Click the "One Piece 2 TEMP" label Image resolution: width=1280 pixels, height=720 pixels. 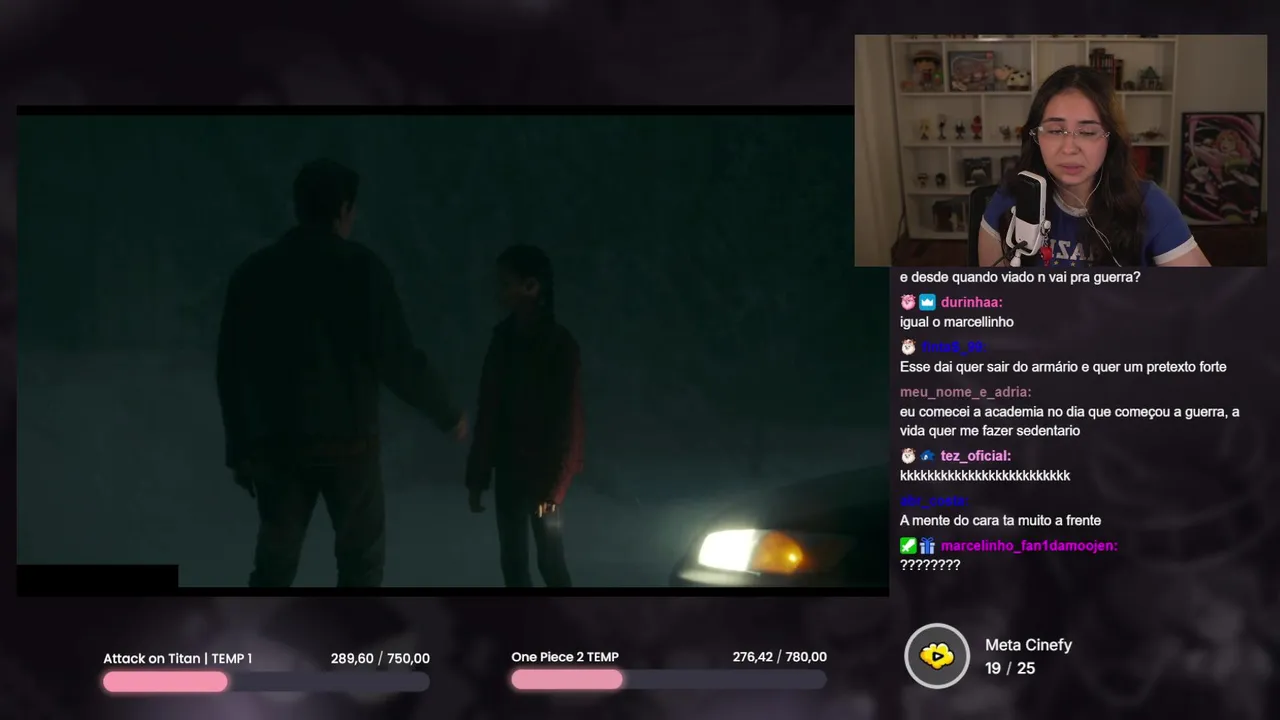[565, 657]
